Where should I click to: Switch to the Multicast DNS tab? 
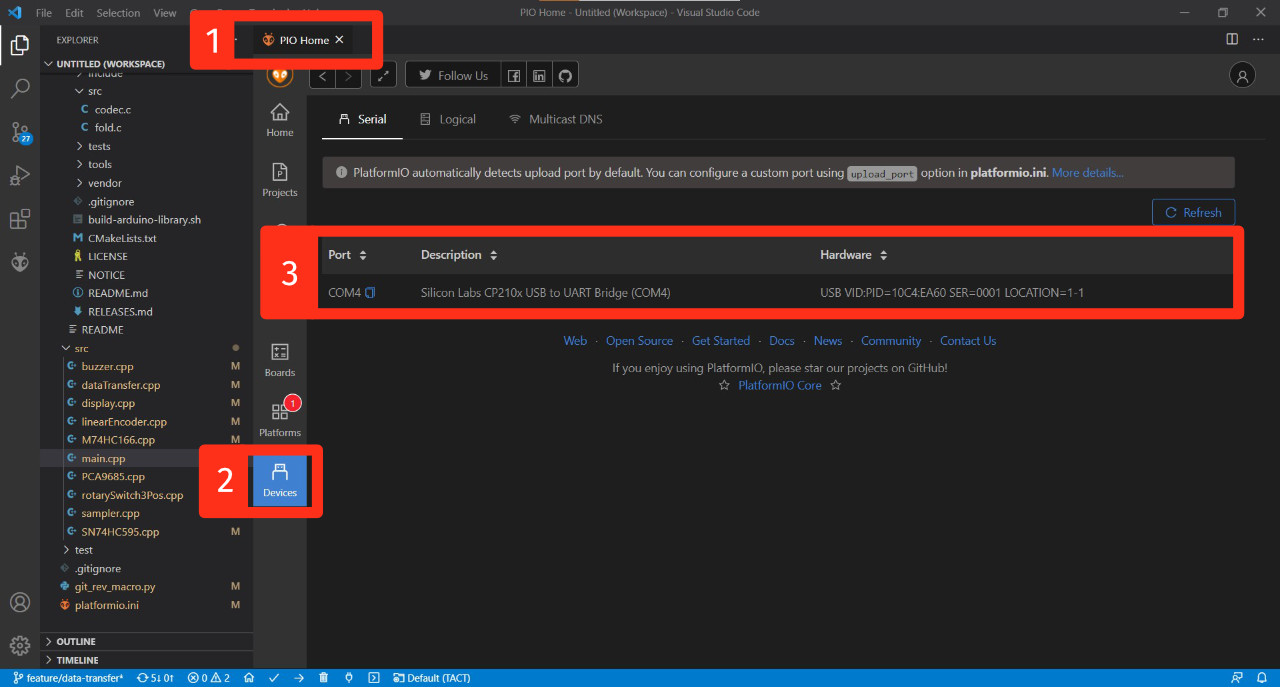(x=556, y=119)
